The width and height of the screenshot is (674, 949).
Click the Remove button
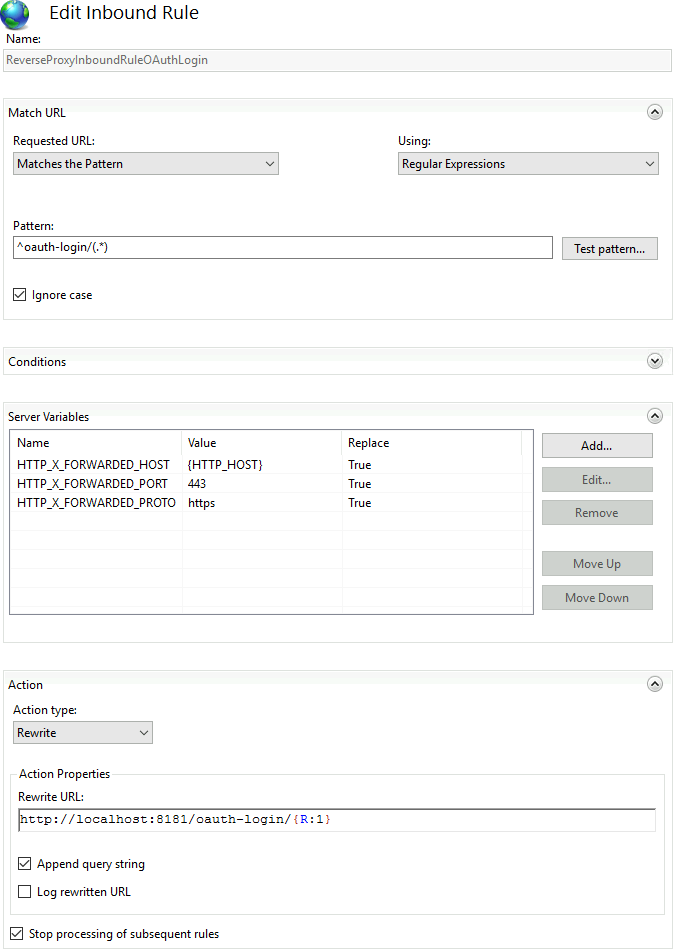596,512
